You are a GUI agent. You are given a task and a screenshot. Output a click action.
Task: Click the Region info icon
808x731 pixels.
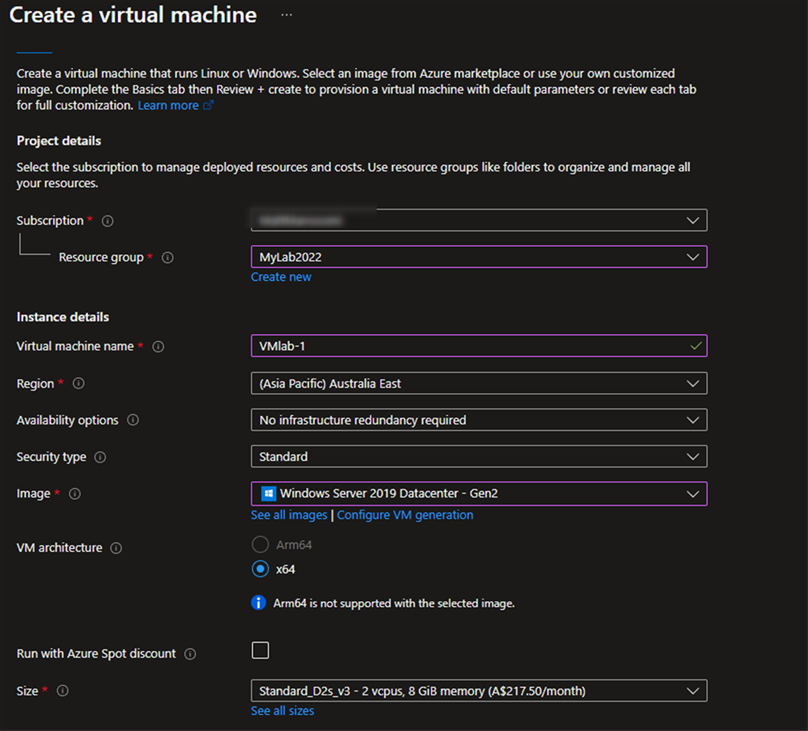[78, 383]
